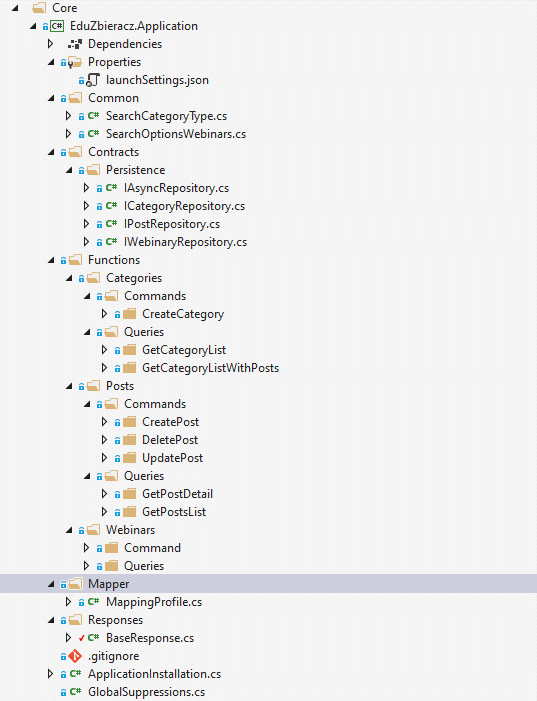The width and height of the screenshot is (537, 701).
Task: Collapse the Contracts folder
Action: [51, 152]
